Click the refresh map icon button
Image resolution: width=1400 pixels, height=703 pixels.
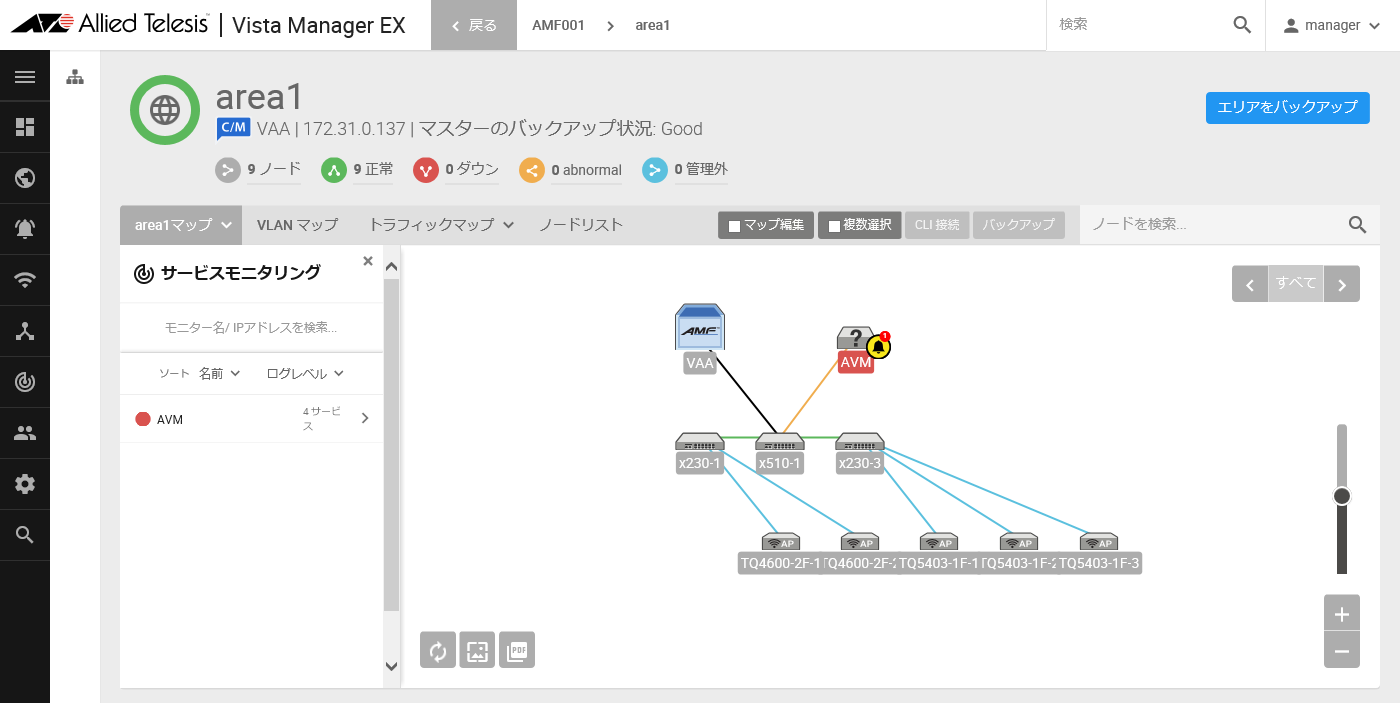[438, 650]
